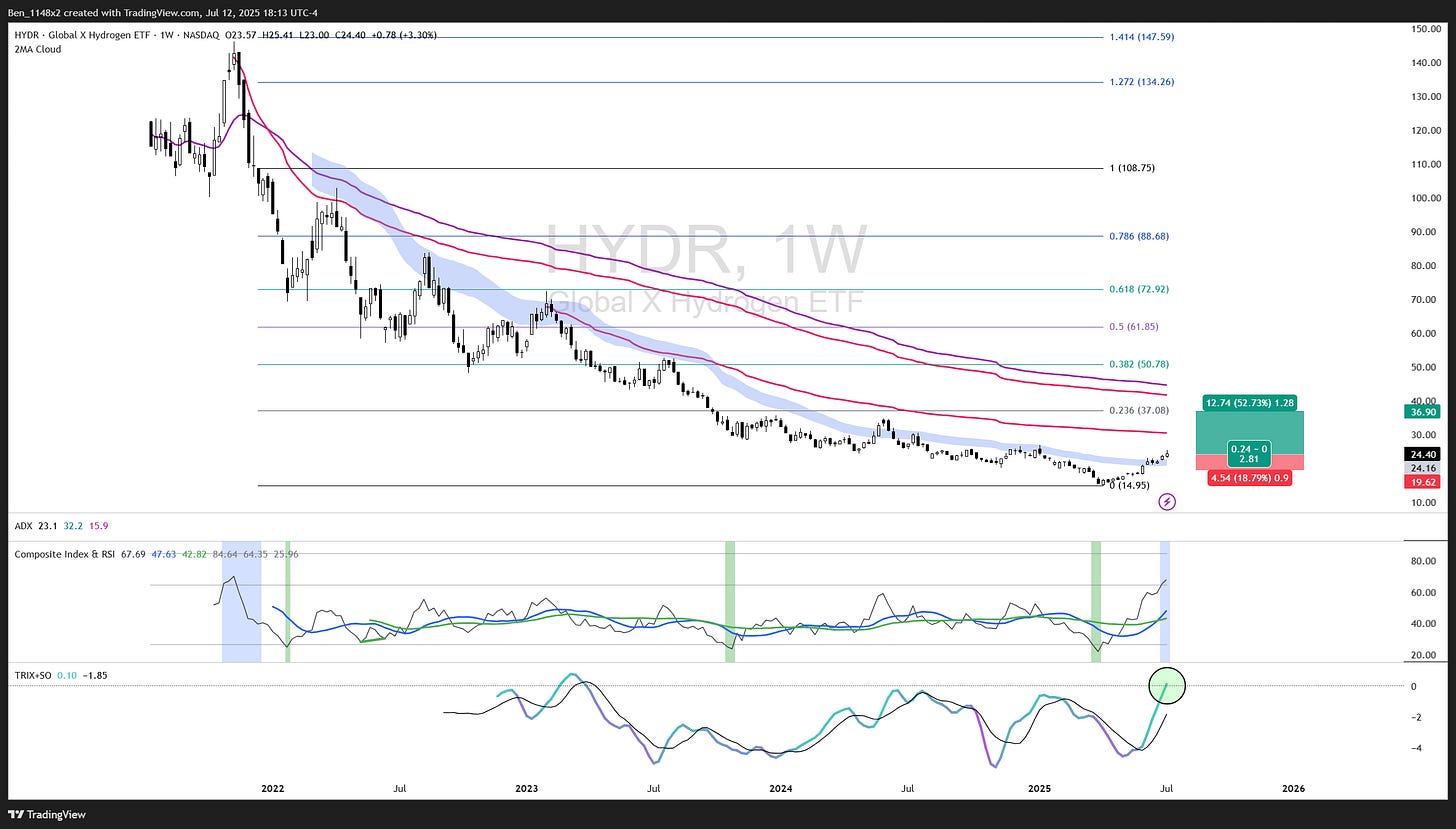Click the 80.00 RSI scale label
1456x829 pixels.
pyautogui.click(x=1425, y=561)
